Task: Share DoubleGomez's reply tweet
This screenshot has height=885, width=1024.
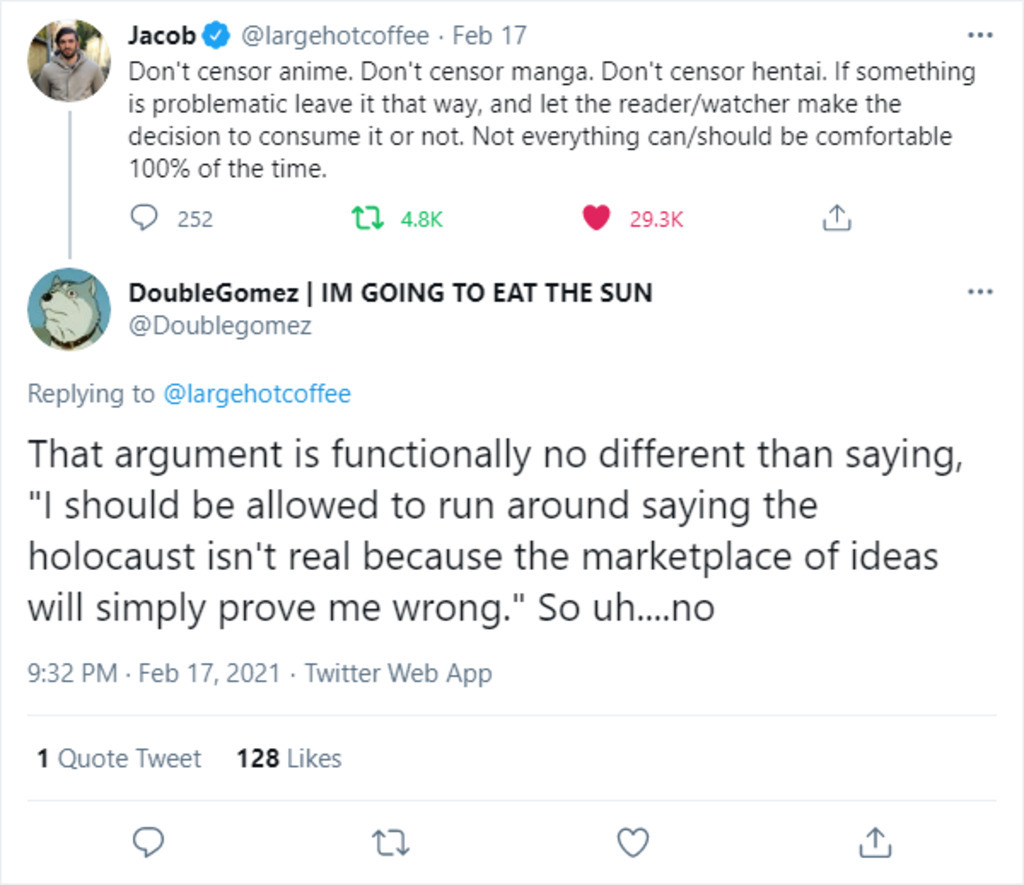Action: 875,842
